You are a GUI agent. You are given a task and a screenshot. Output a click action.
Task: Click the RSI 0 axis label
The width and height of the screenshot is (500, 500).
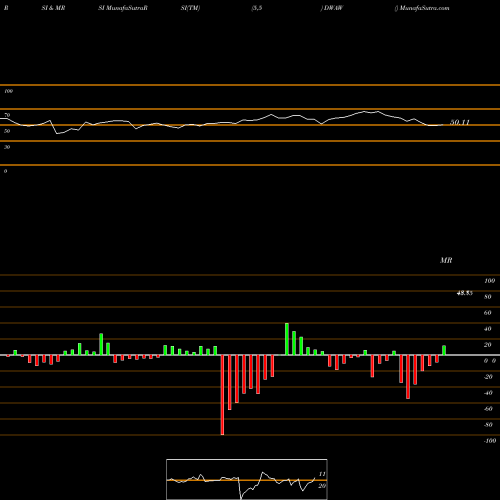(x=5, y=171)
